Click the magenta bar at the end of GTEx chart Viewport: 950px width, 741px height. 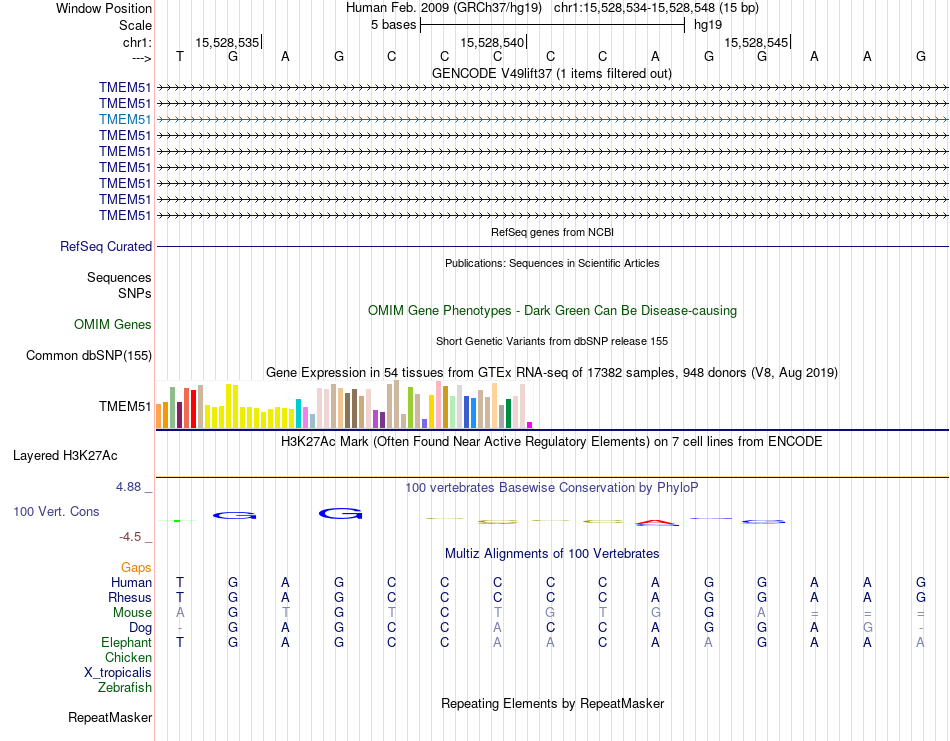pyautogui.click(x=530, y=425)
